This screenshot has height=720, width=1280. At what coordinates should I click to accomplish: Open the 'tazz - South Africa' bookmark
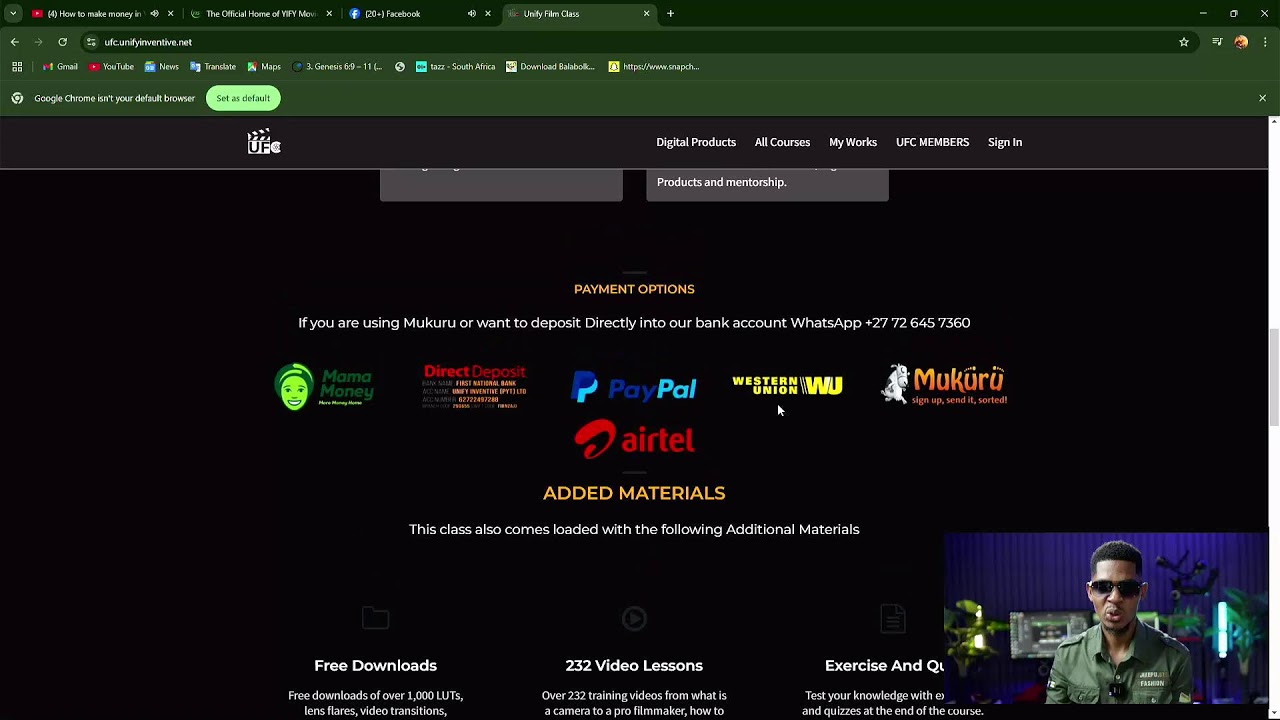pos(455,67)
